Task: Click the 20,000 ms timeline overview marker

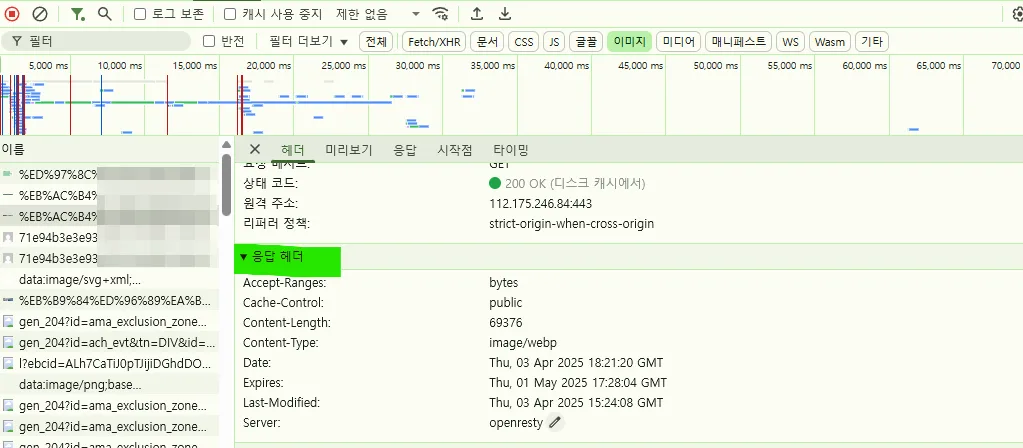Action: click(268, 65)
